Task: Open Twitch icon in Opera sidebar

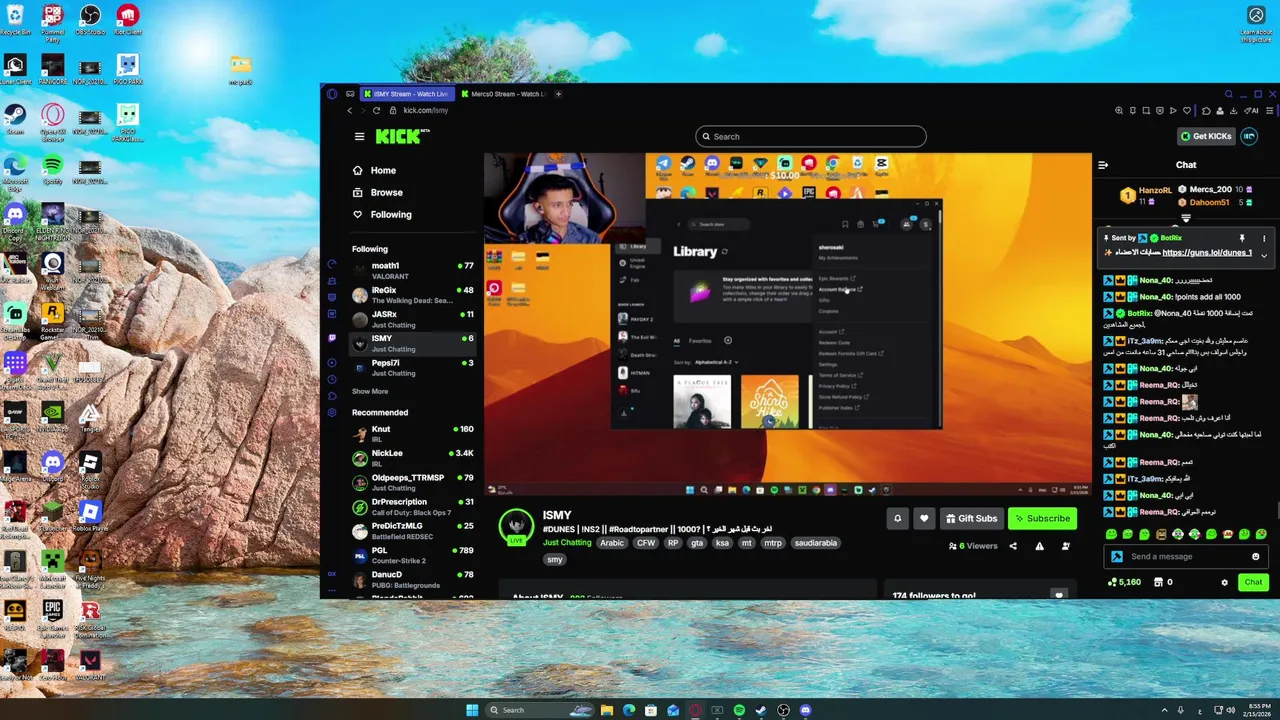Action: click(332, 338)
